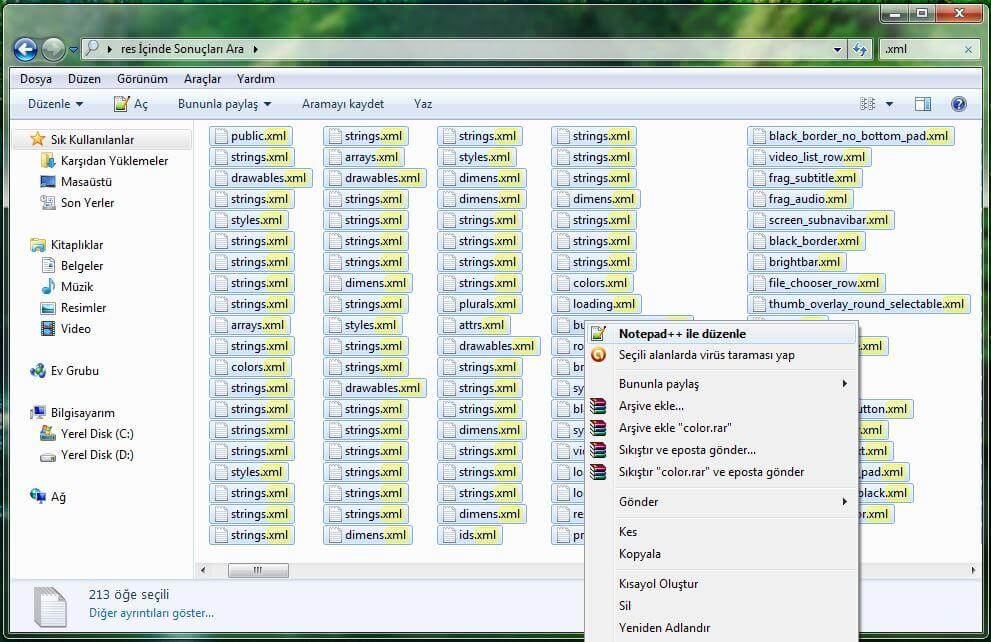Click Diğer ayrıntıları göster link
The height and width of the screenshot is (642, 991).
[151, 613]
